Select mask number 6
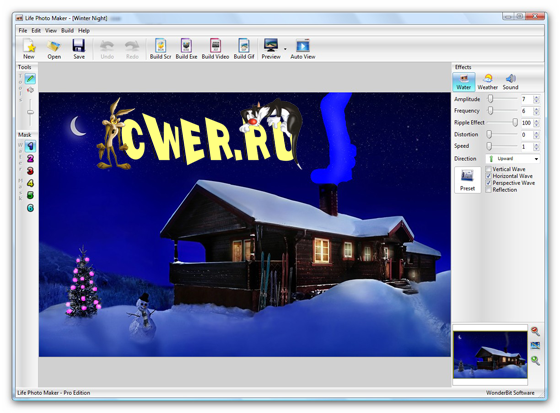Screen dimensions: 560x413 (x=30, y=208)
